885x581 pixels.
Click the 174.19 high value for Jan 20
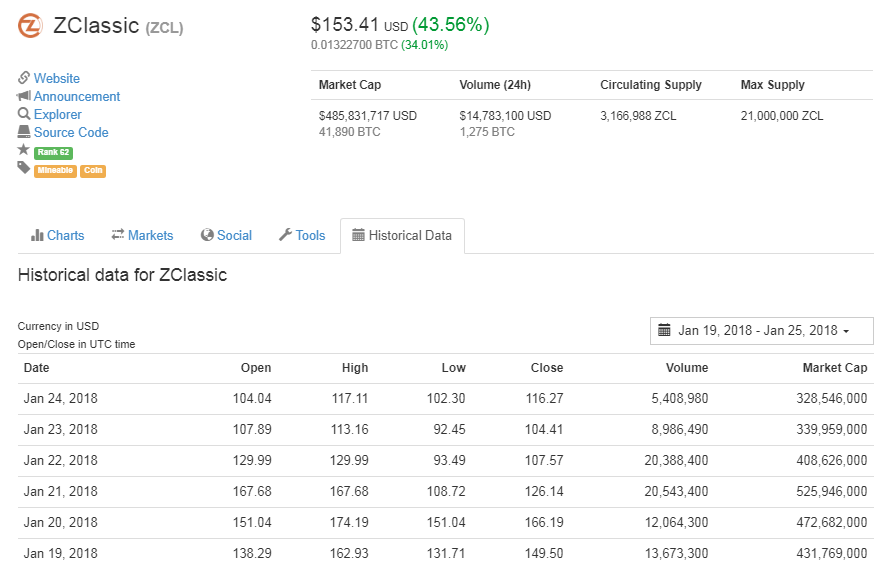tap(349, 523)
